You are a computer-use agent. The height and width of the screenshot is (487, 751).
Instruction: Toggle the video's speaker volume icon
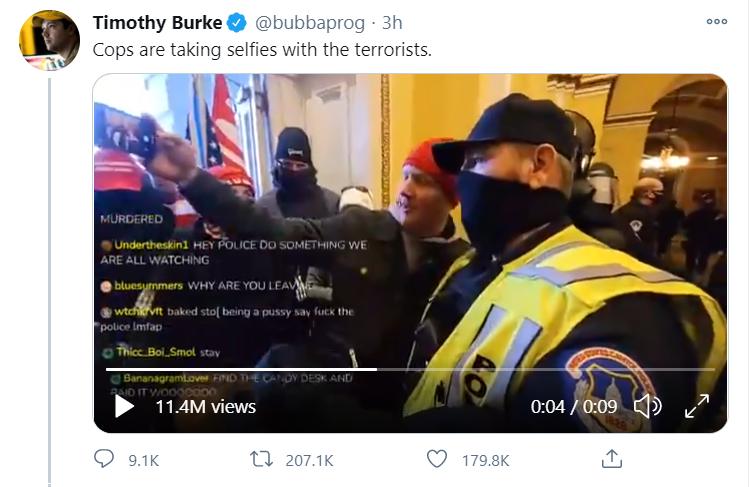tap(648, 407)
